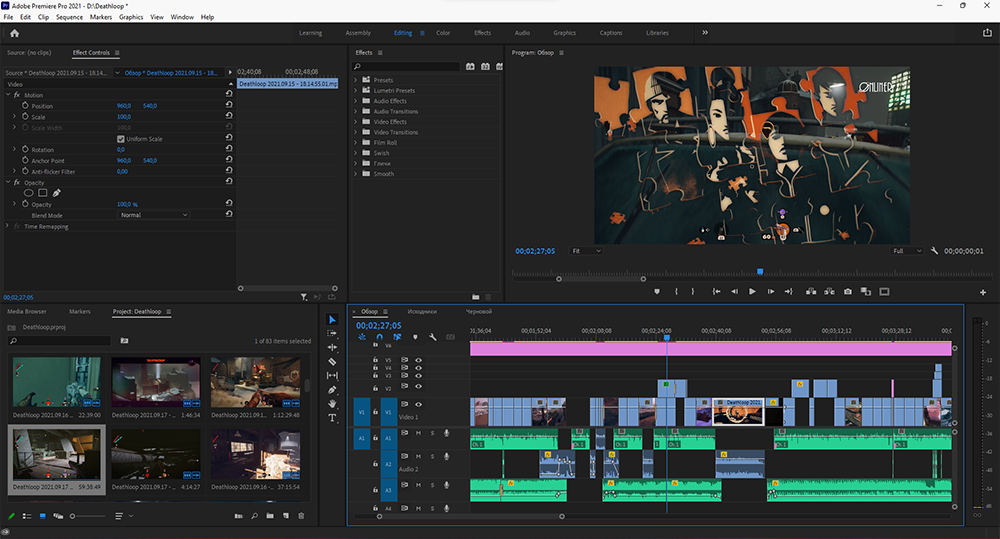Hide the Video 1 track output

tap(418, 405)
